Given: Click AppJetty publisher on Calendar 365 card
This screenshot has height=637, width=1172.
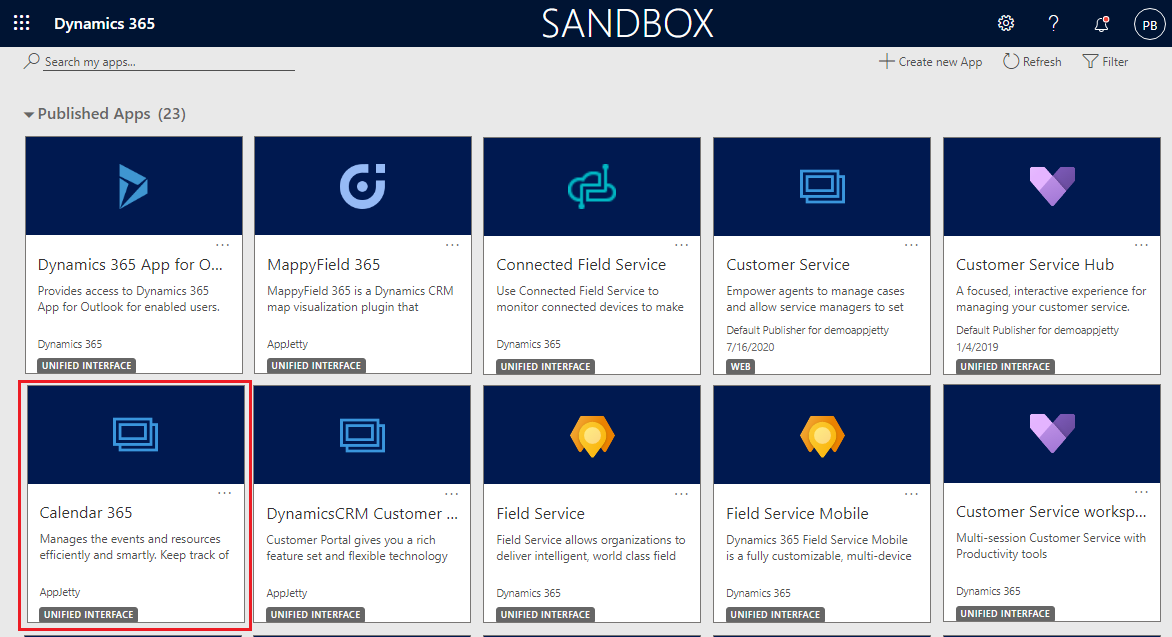Looking at the screenshot, I should pyautogui.click(x=60, y=592).
